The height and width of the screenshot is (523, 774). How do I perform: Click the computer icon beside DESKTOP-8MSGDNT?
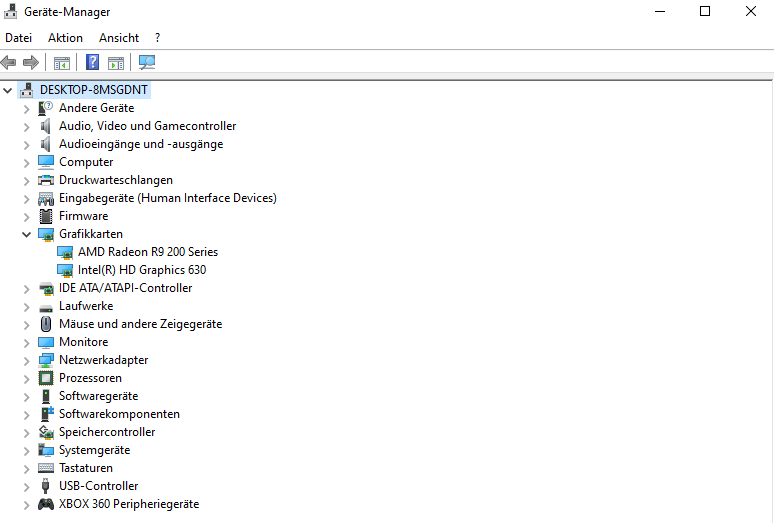(x=27, y=90)
